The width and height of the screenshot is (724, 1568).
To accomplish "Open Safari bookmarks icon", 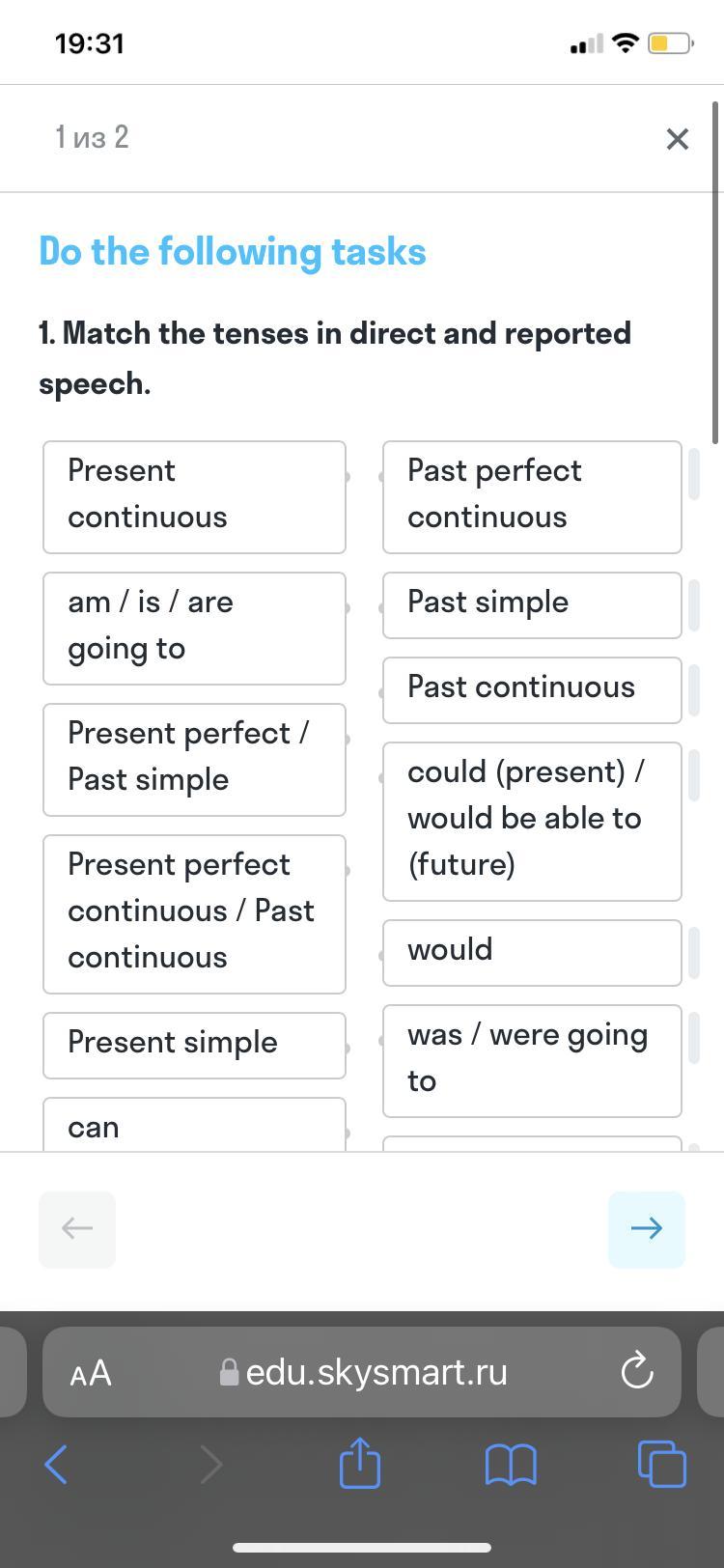I will 511,1465.
